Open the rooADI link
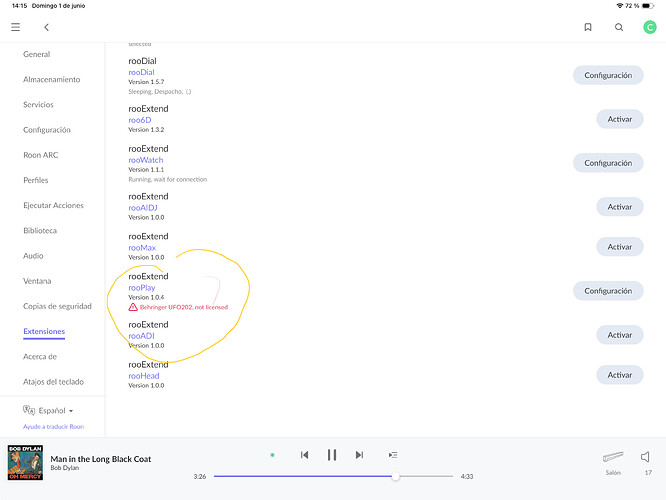This screenshot has height=500, width=666. tap(141, 336)
